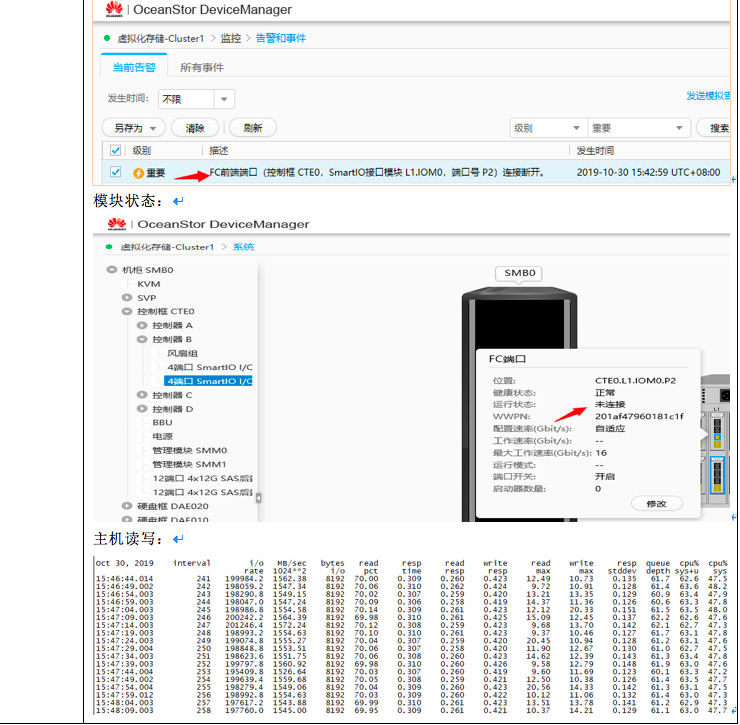
Task: Collapse the 机柜 SMB0 tree node
Action: [x=112, y=270]
